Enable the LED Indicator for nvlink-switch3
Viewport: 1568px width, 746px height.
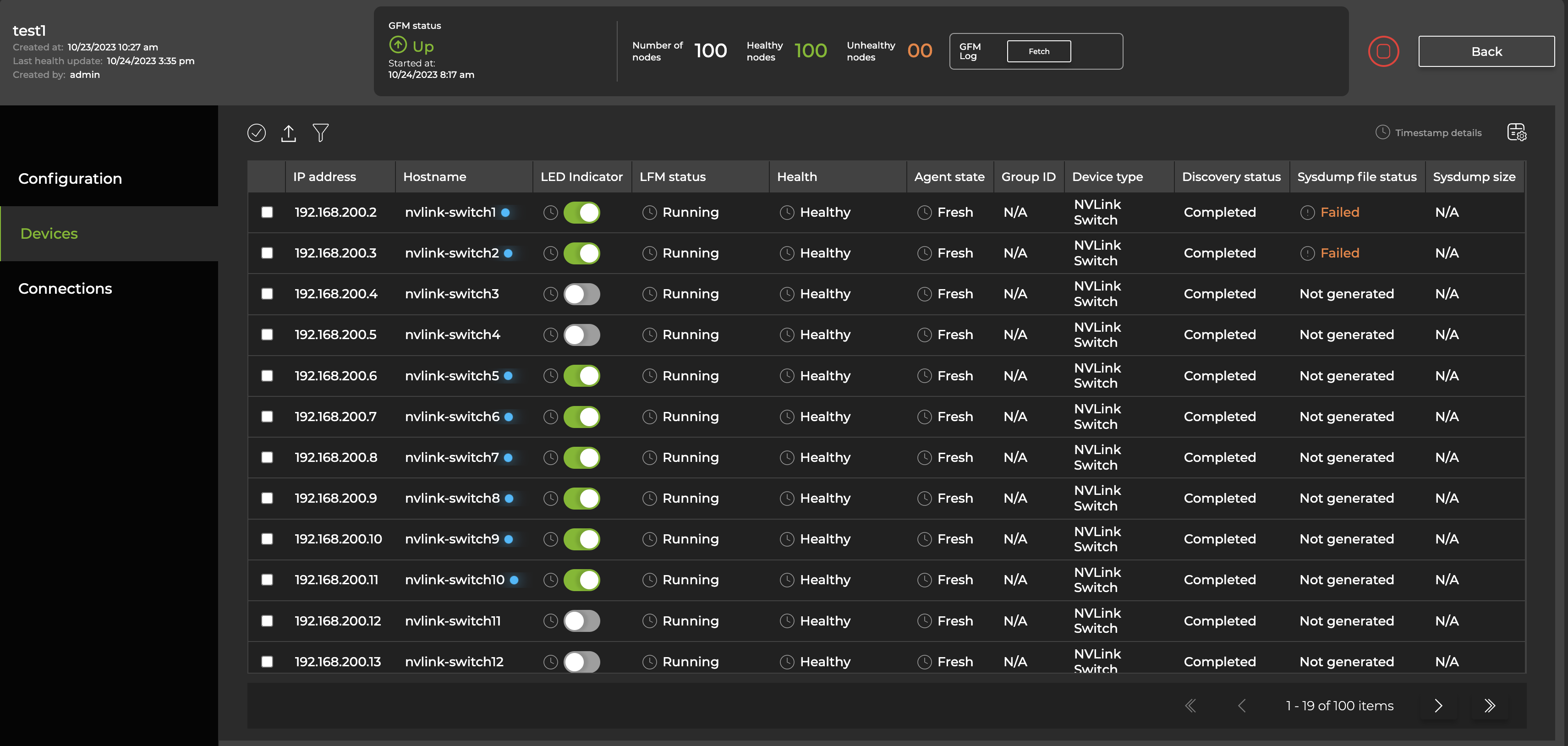(x=581, y=294)
